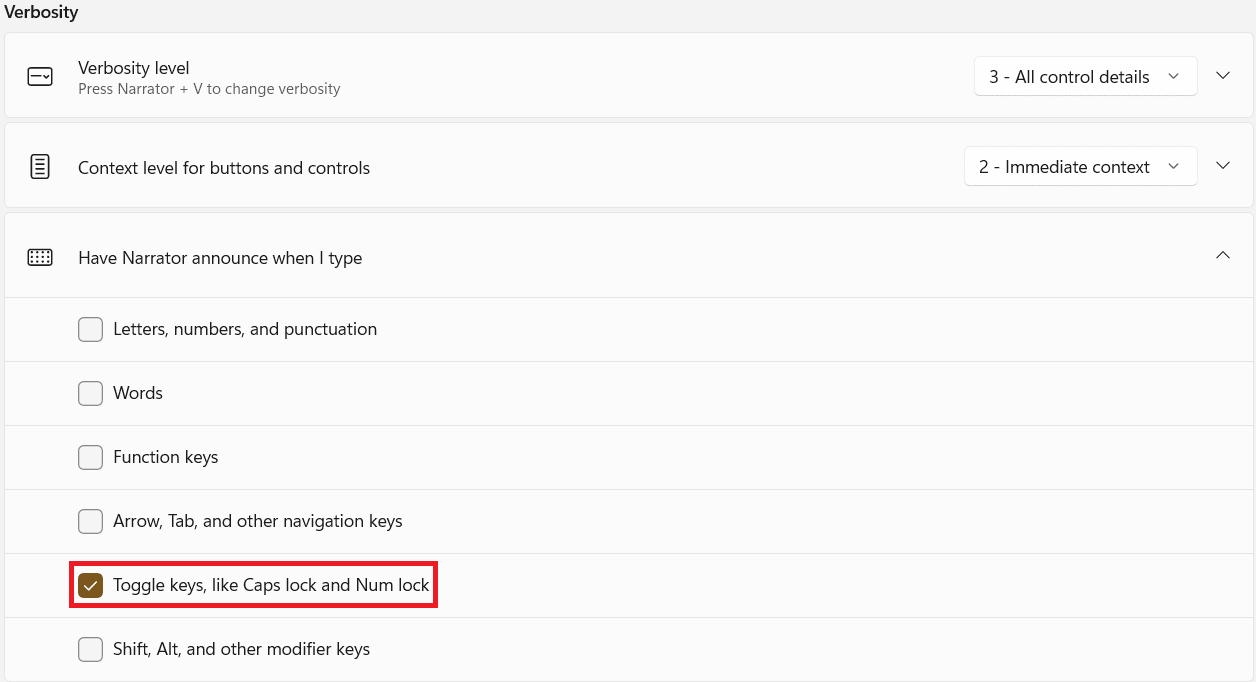Screen dimensions: 1256x682
Task: Expand the Context level section chevron
Action: pyautogui.click(x=1222, y=166)
